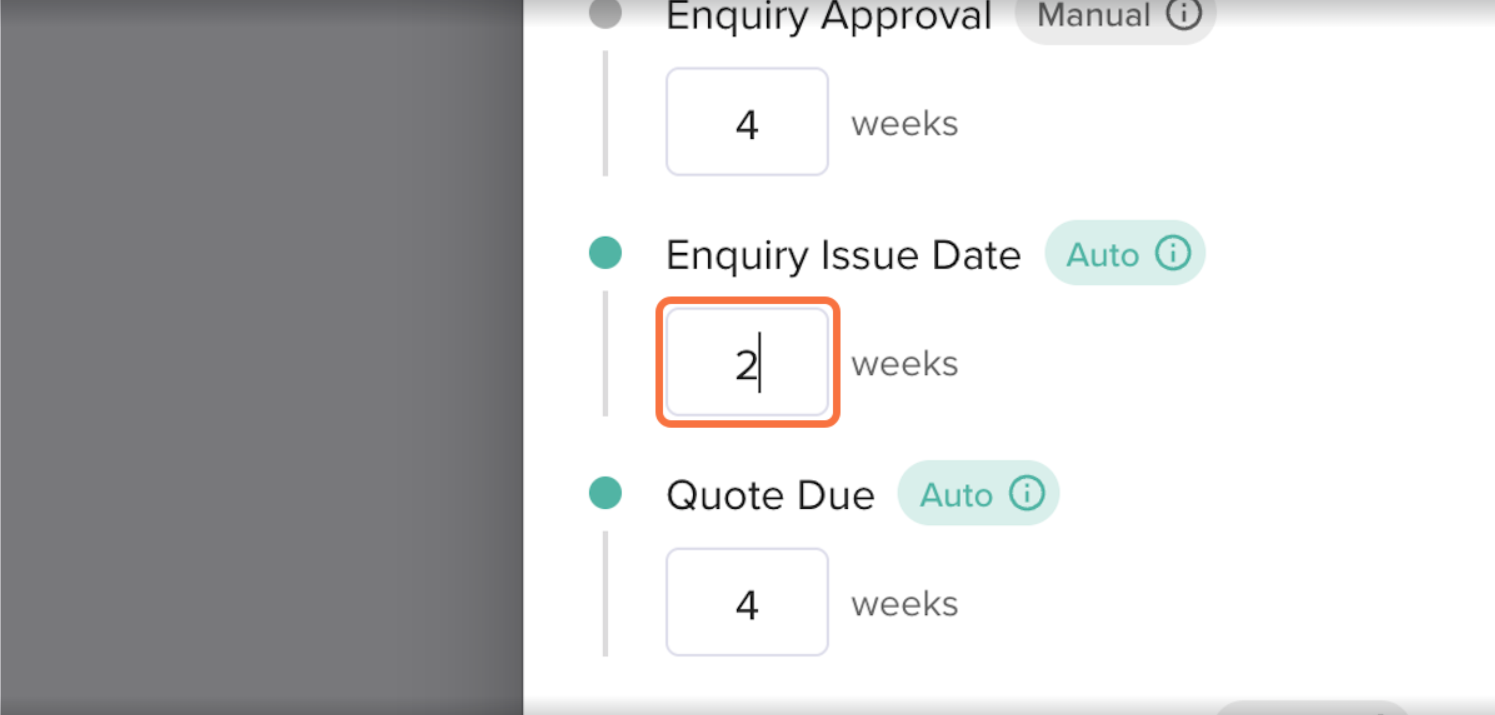Image resolution: width=1495 pixels, height=715 pixels.
Task: Click "weeks" text next to Quote Due input
Action: [904, 604]
